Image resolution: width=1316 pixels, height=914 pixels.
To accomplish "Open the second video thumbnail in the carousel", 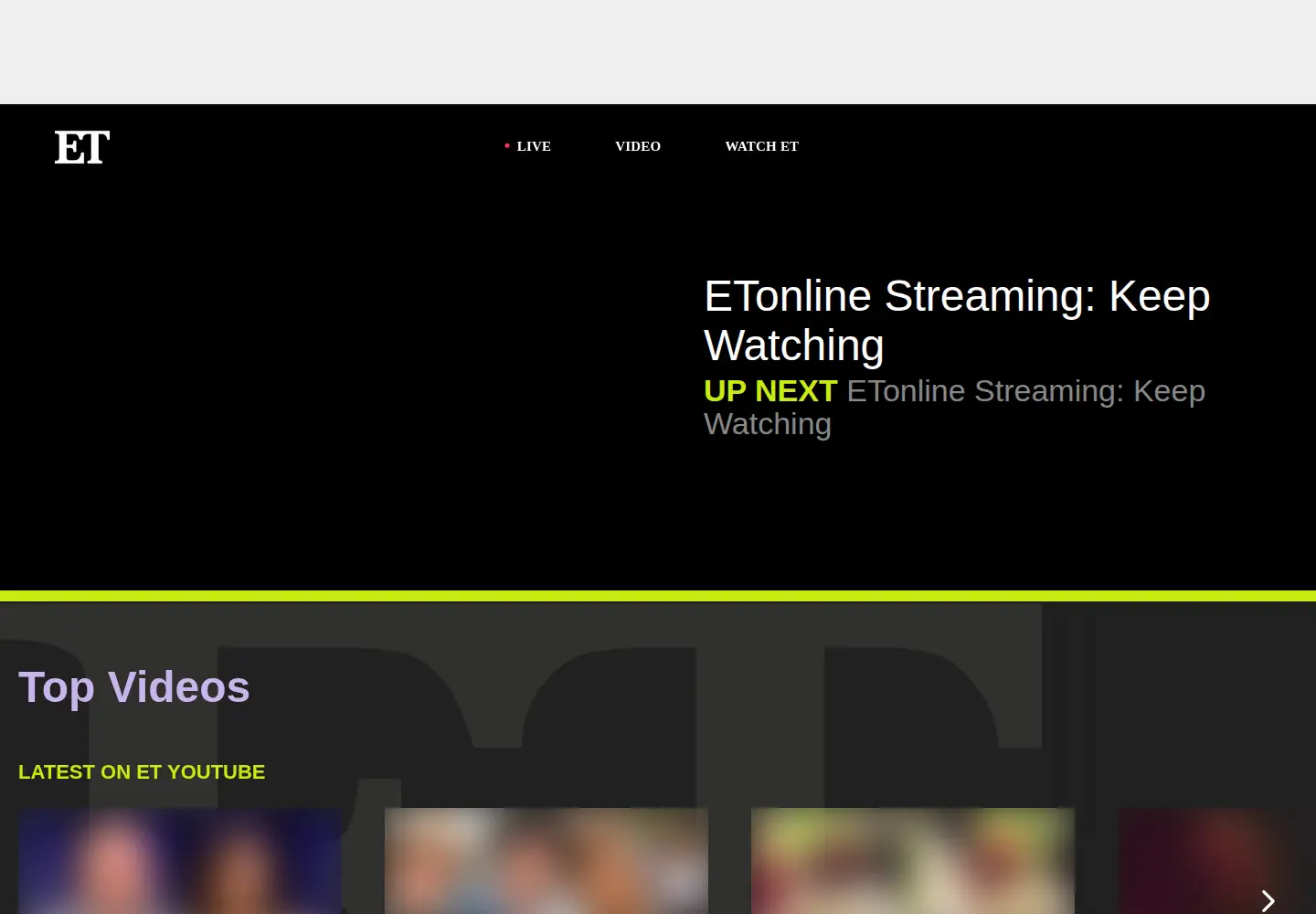I will pyautogui.click(x=547, y=861).
